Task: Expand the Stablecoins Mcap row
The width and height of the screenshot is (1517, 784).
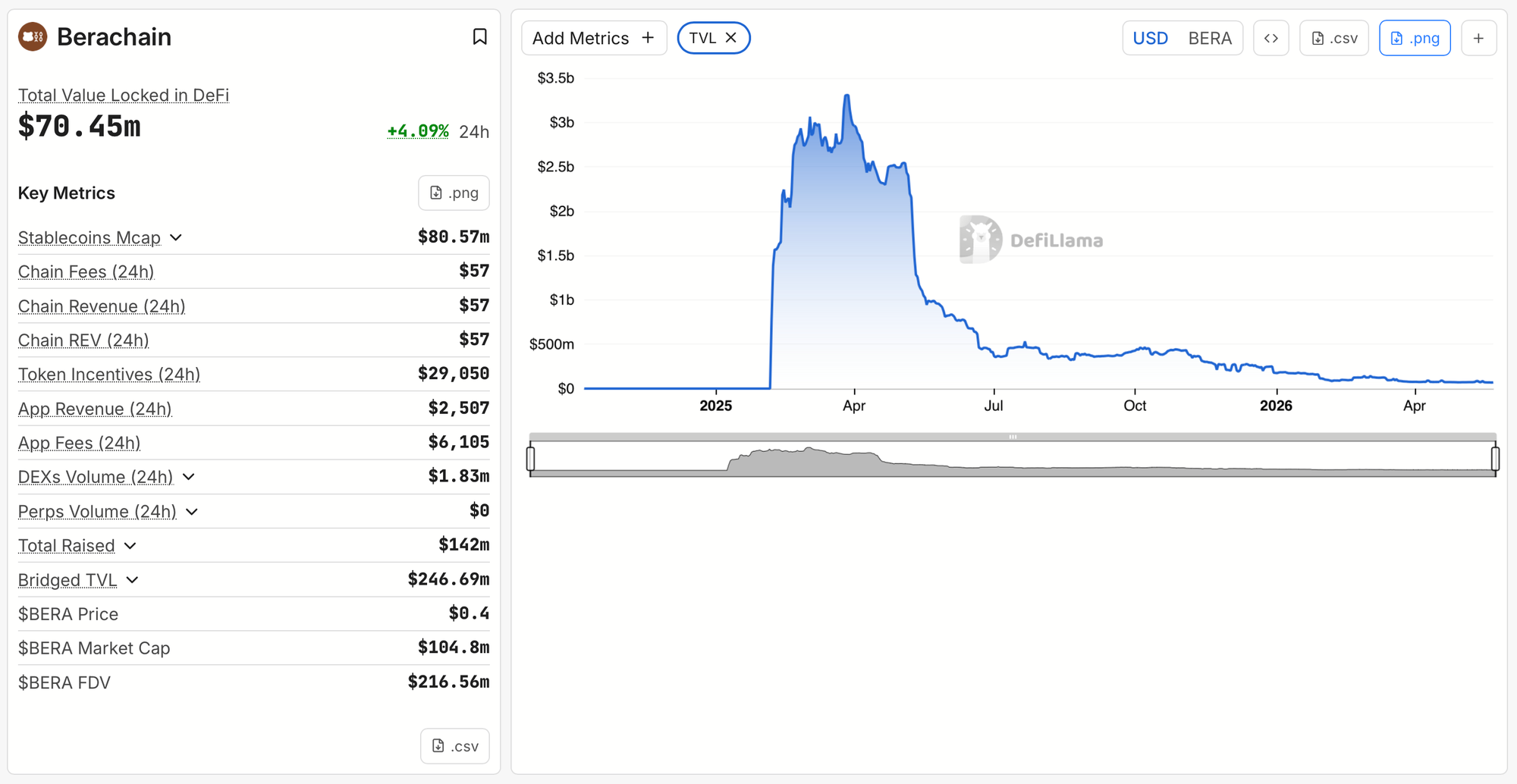Action: point(176,238)
